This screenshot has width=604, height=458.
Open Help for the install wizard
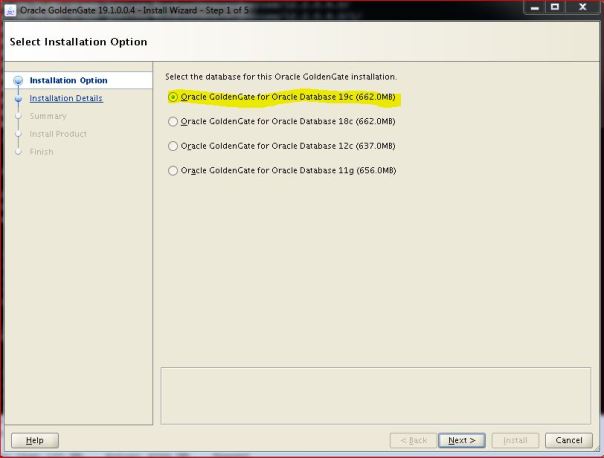[33, 440]
